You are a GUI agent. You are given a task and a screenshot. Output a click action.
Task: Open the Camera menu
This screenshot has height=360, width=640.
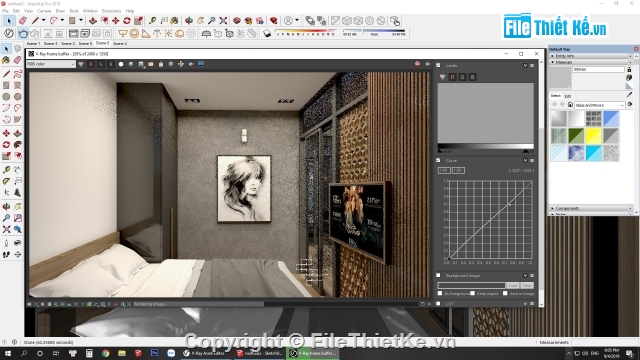tap(44, 11)
